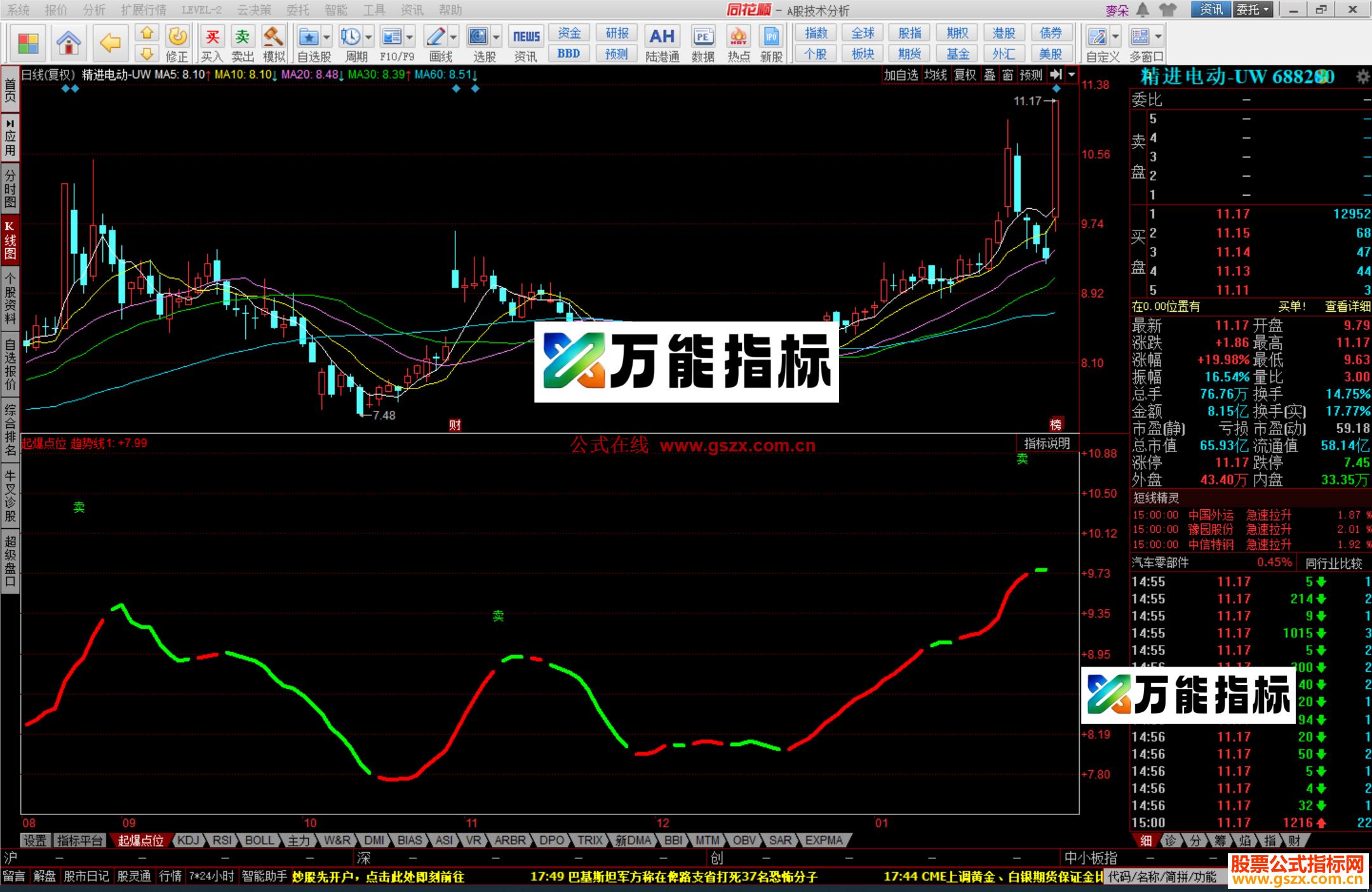
Task: Switch to the KDJ indicator tab
Action: coord(189,840)
